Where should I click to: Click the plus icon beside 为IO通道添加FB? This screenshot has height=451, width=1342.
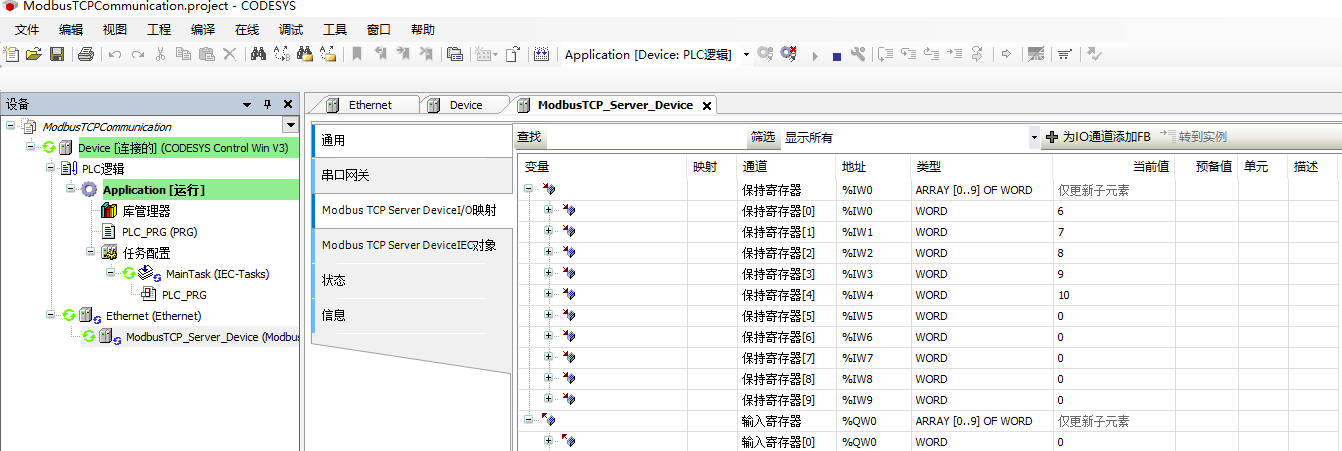click(1051, 137)
